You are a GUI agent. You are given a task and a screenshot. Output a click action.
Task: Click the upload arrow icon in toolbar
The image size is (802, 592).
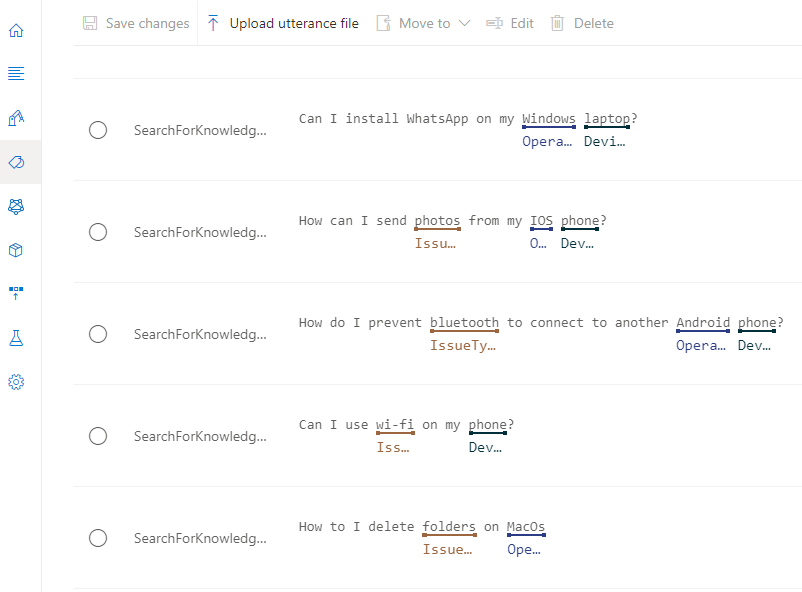click(213, 23)
